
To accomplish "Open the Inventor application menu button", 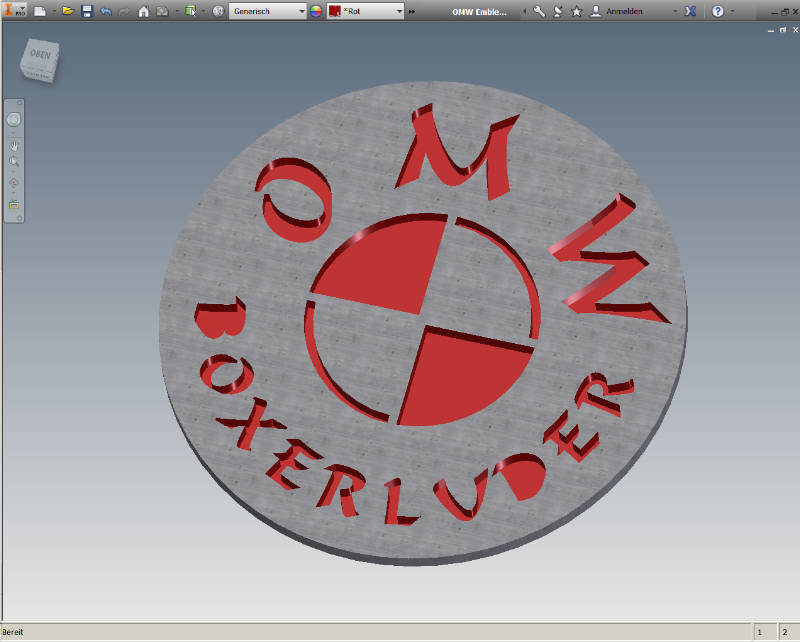I will [x=14, y=9].
